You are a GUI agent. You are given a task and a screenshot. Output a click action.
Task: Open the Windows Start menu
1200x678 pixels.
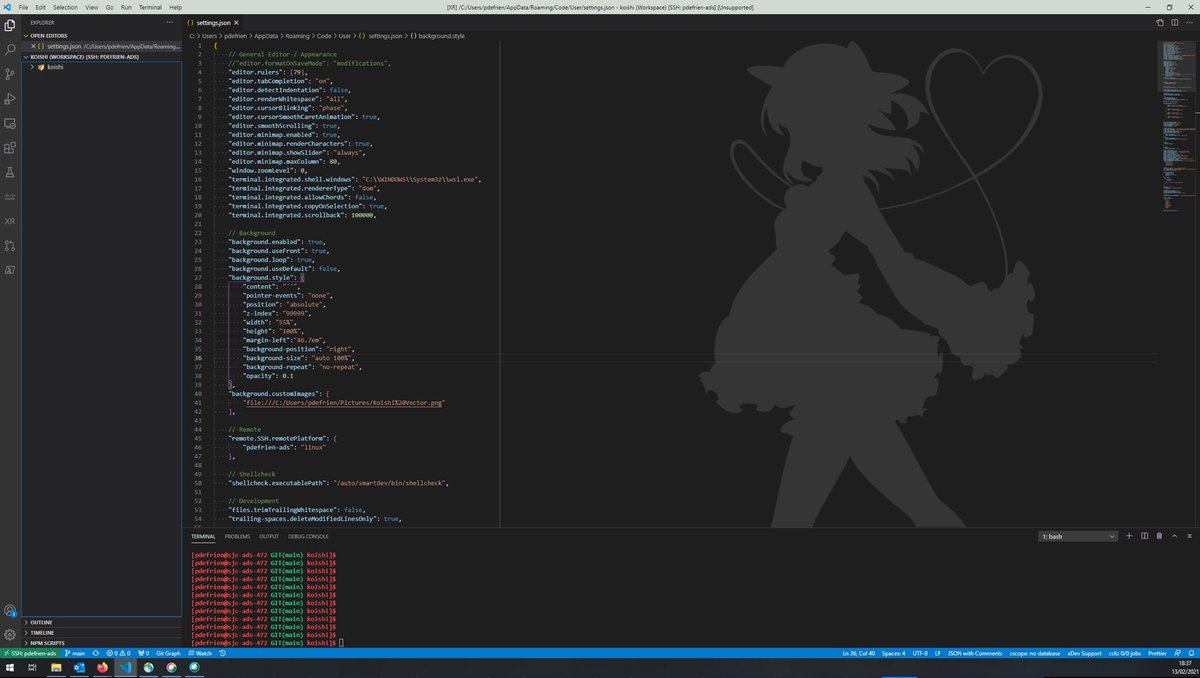click(9, 668)
